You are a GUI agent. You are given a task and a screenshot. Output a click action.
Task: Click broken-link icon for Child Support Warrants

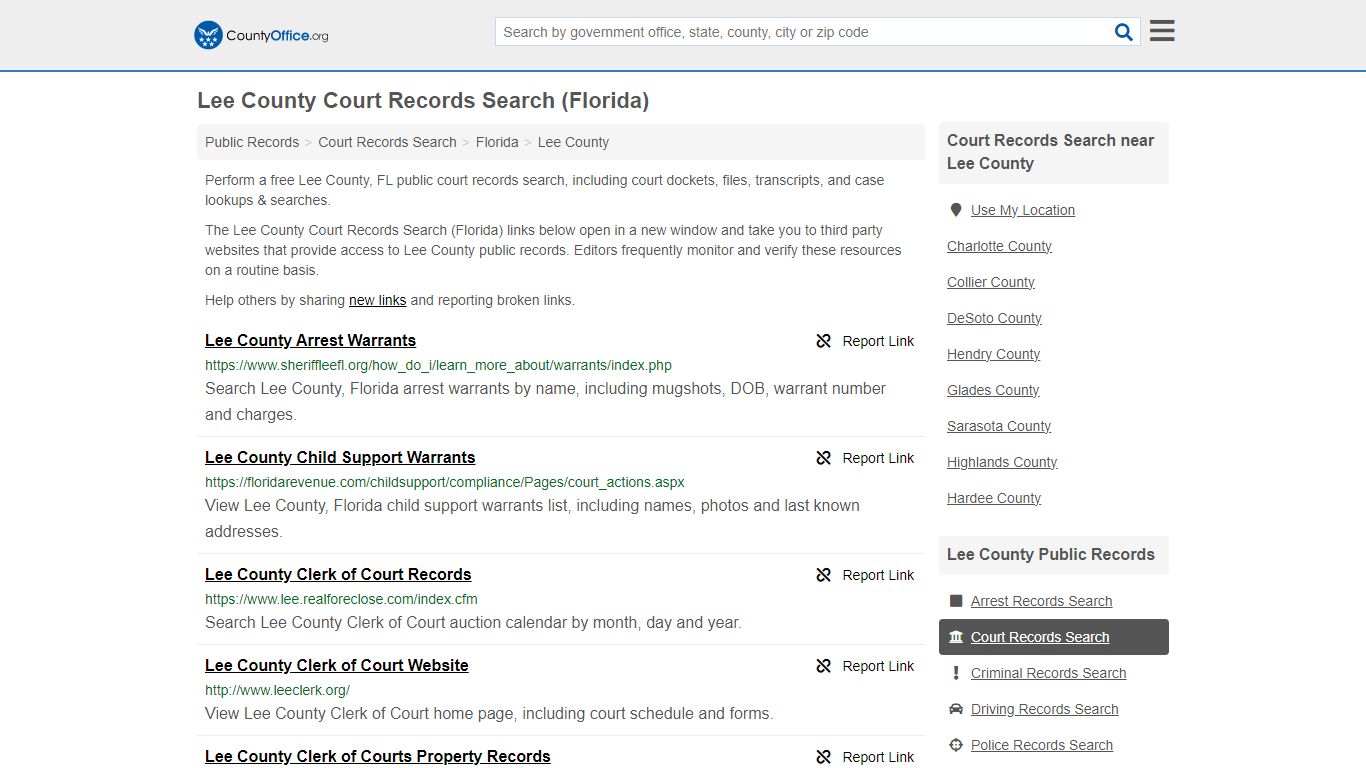824,458
